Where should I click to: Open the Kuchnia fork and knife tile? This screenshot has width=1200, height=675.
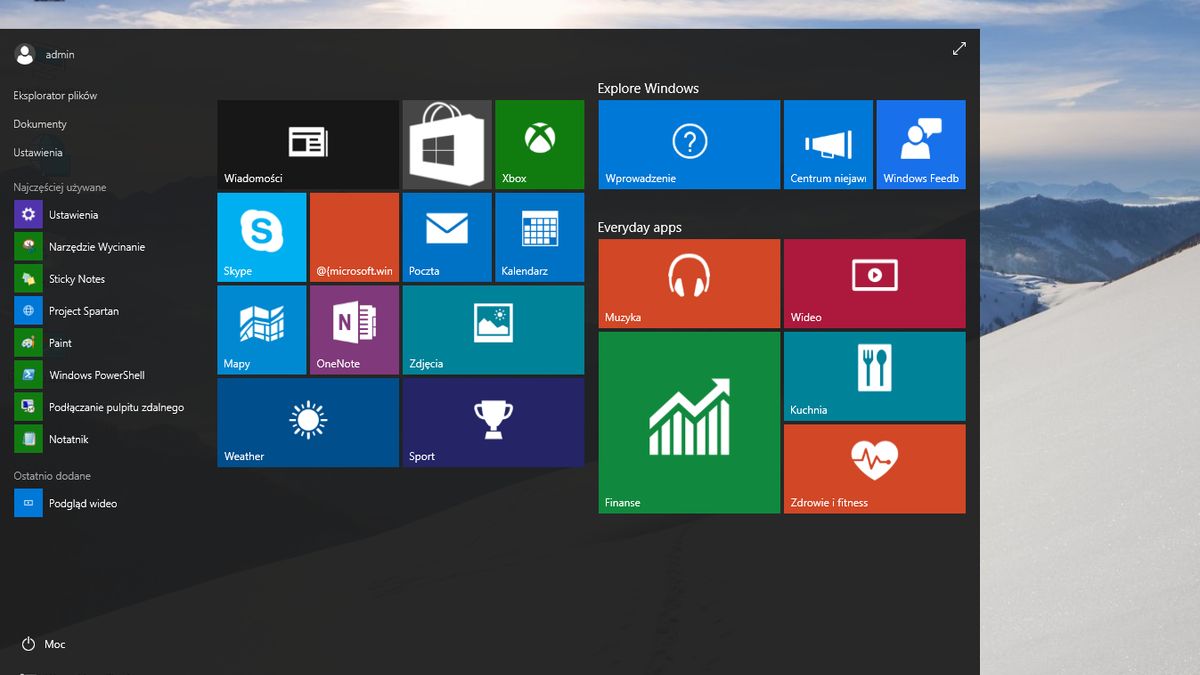pyautogui.click(x=875, y=376)
